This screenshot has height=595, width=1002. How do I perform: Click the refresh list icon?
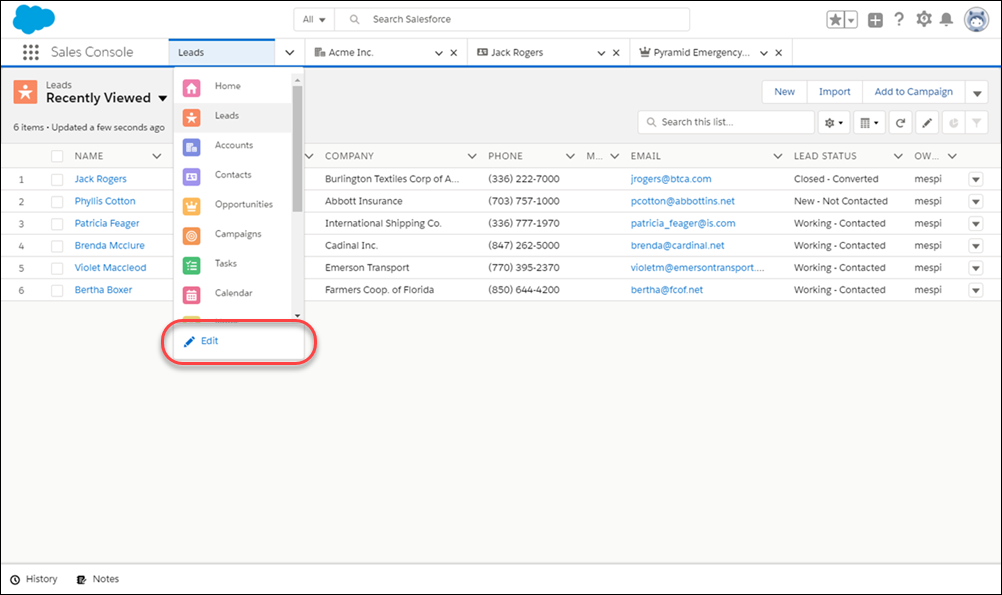pyautogui.click(x=900, y=123)
